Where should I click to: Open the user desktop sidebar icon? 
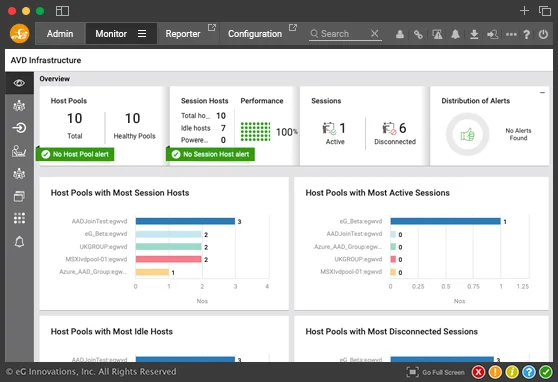click(x=19, y=151)
